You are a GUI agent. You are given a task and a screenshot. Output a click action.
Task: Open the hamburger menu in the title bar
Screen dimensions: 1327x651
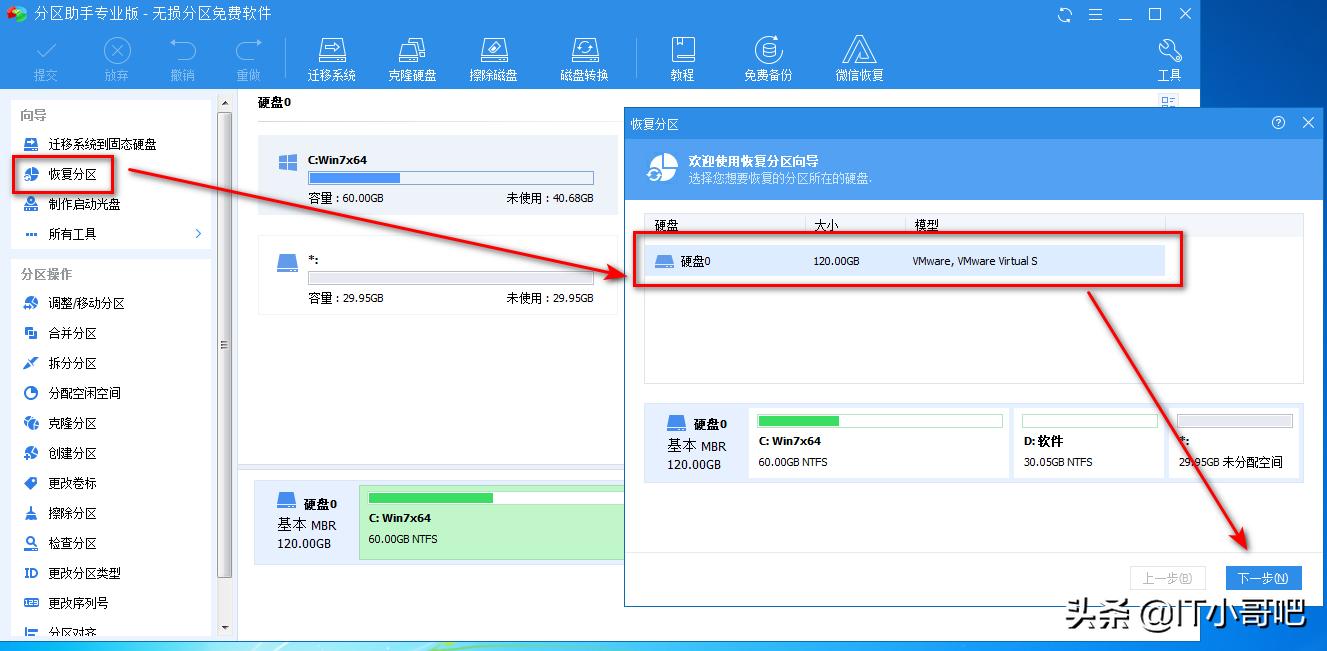(x=1095, y=14)
